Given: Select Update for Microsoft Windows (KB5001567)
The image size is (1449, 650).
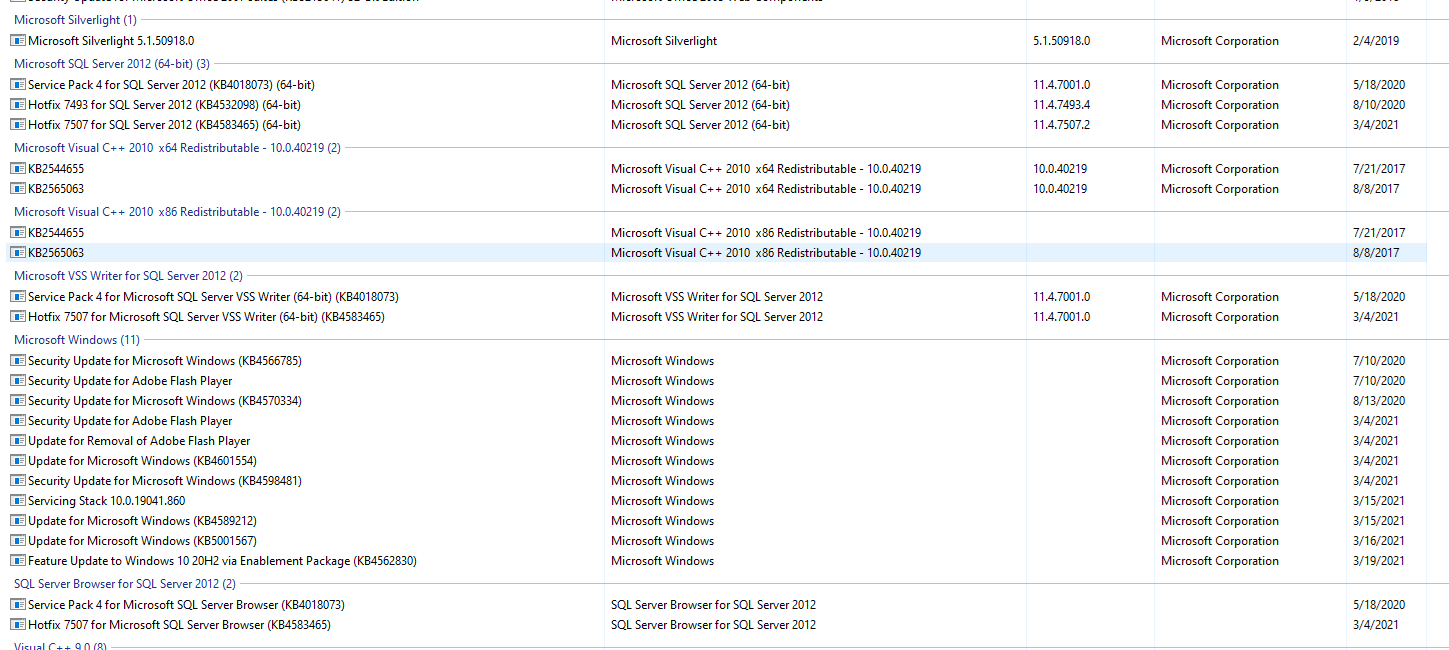Looking at the screenshot, I should (x=142, y=541).
